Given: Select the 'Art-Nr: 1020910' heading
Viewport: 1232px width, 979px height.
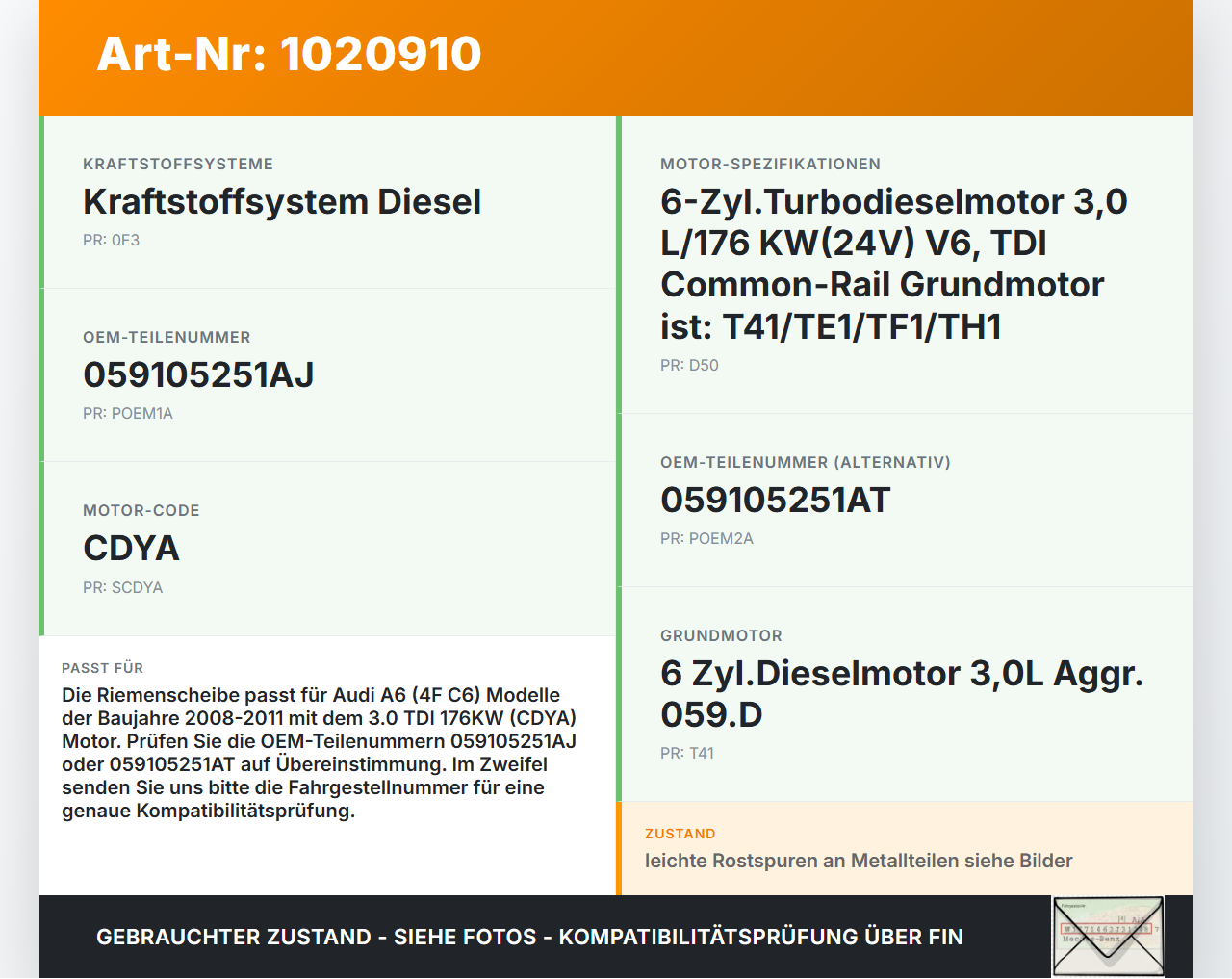Looking at the screenshot, I should [289, 54].
